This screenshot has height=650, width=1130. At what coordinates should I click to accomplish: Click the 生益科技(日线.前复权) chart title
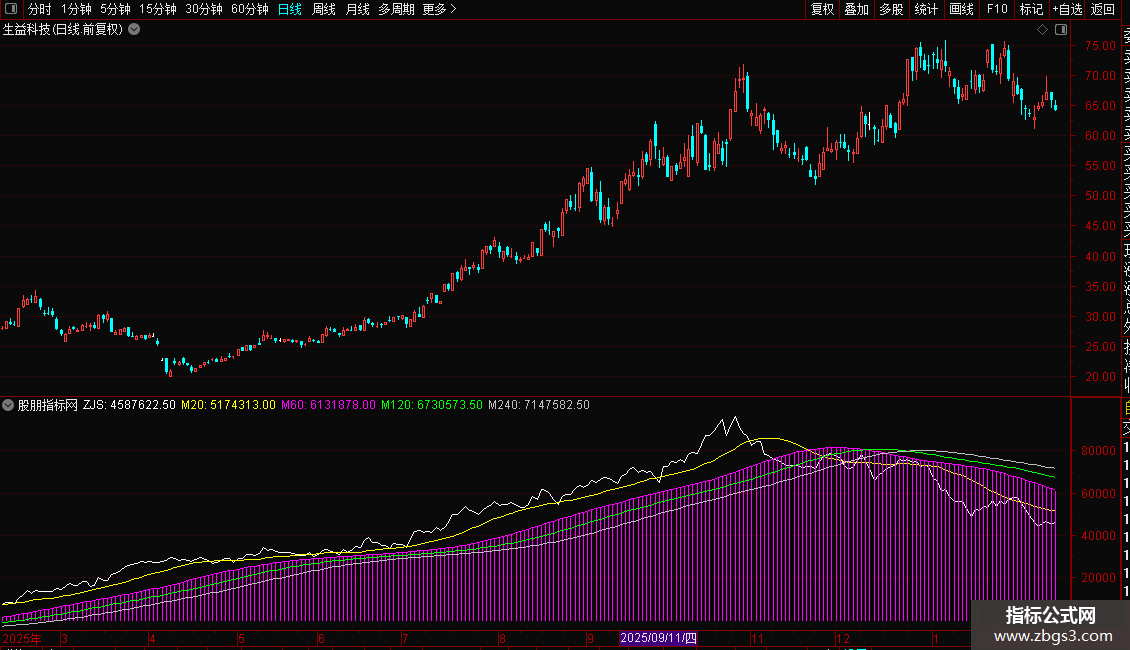tap(63, 30)
